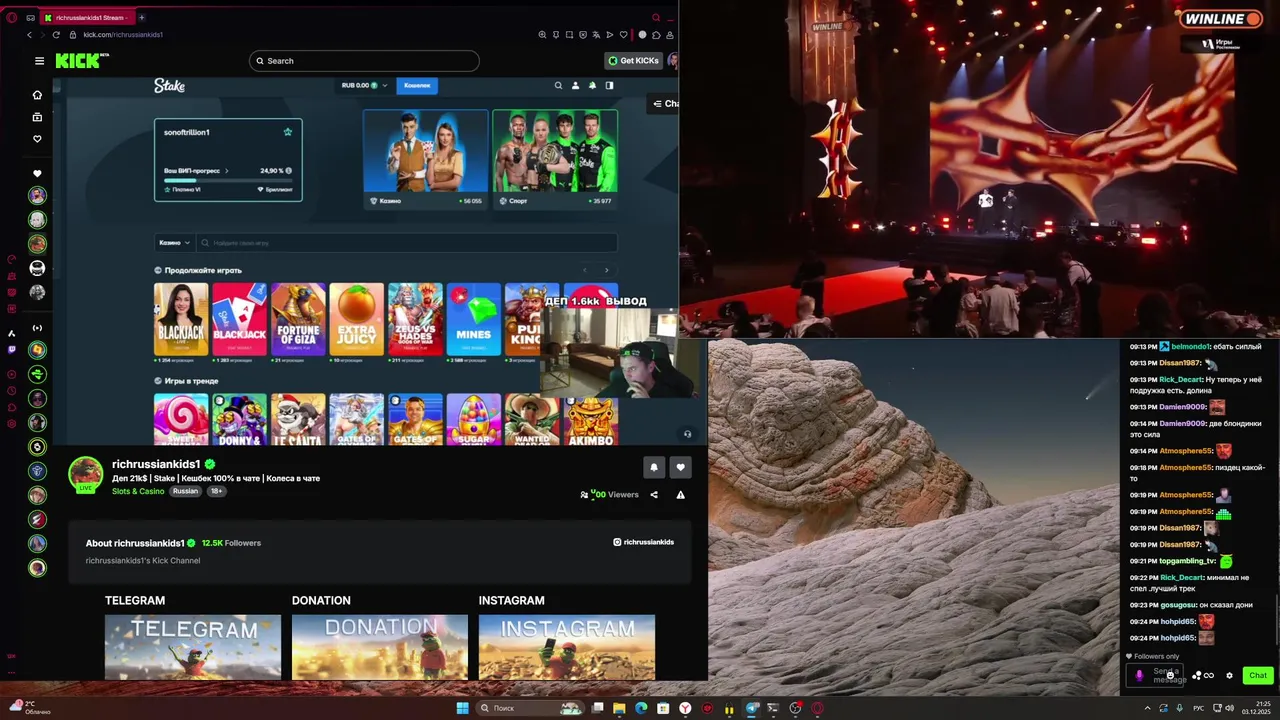Open the richrussiankids instagram handle link
This screenshot has width=1280, height=720.
[x=643, y=542]
